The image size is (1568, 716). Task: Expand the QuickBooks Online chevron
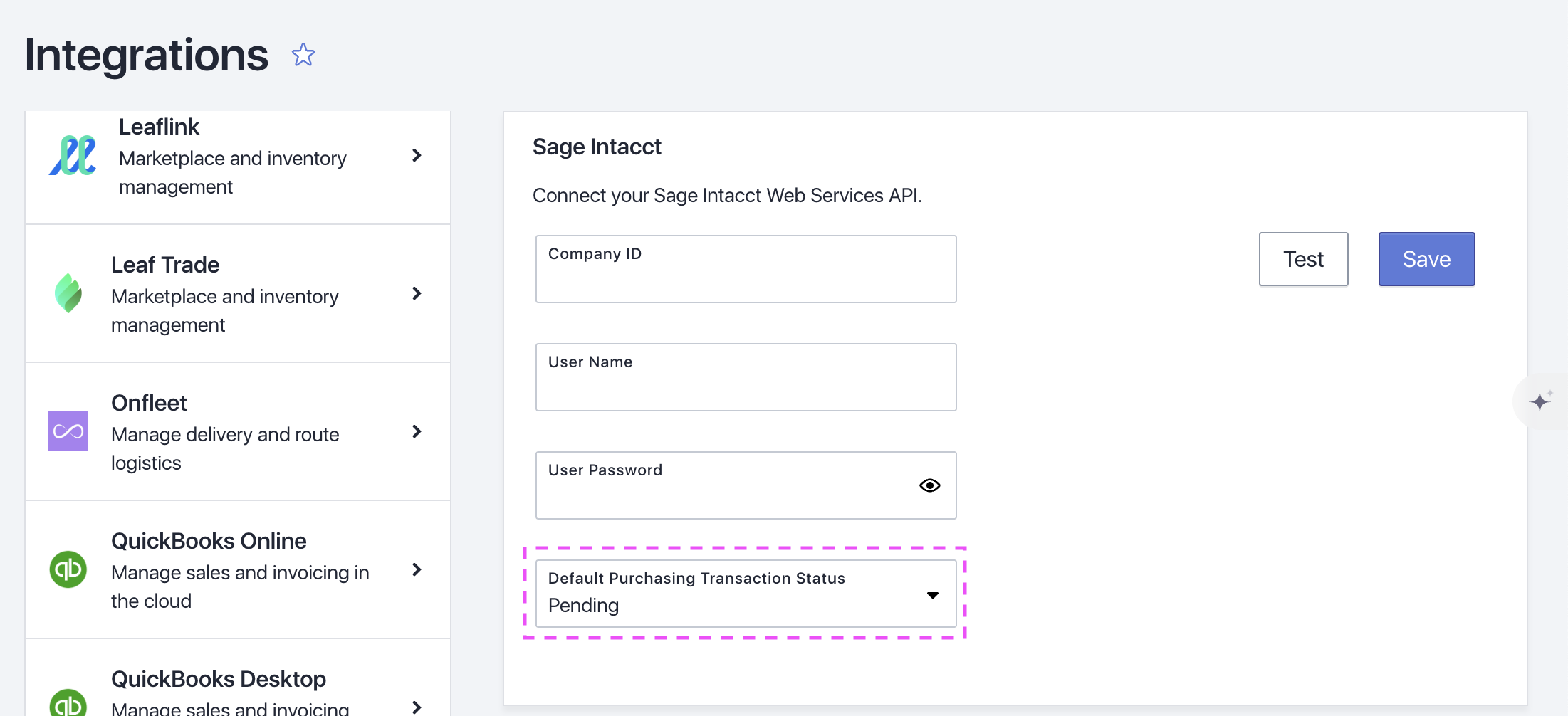(417, 569)
